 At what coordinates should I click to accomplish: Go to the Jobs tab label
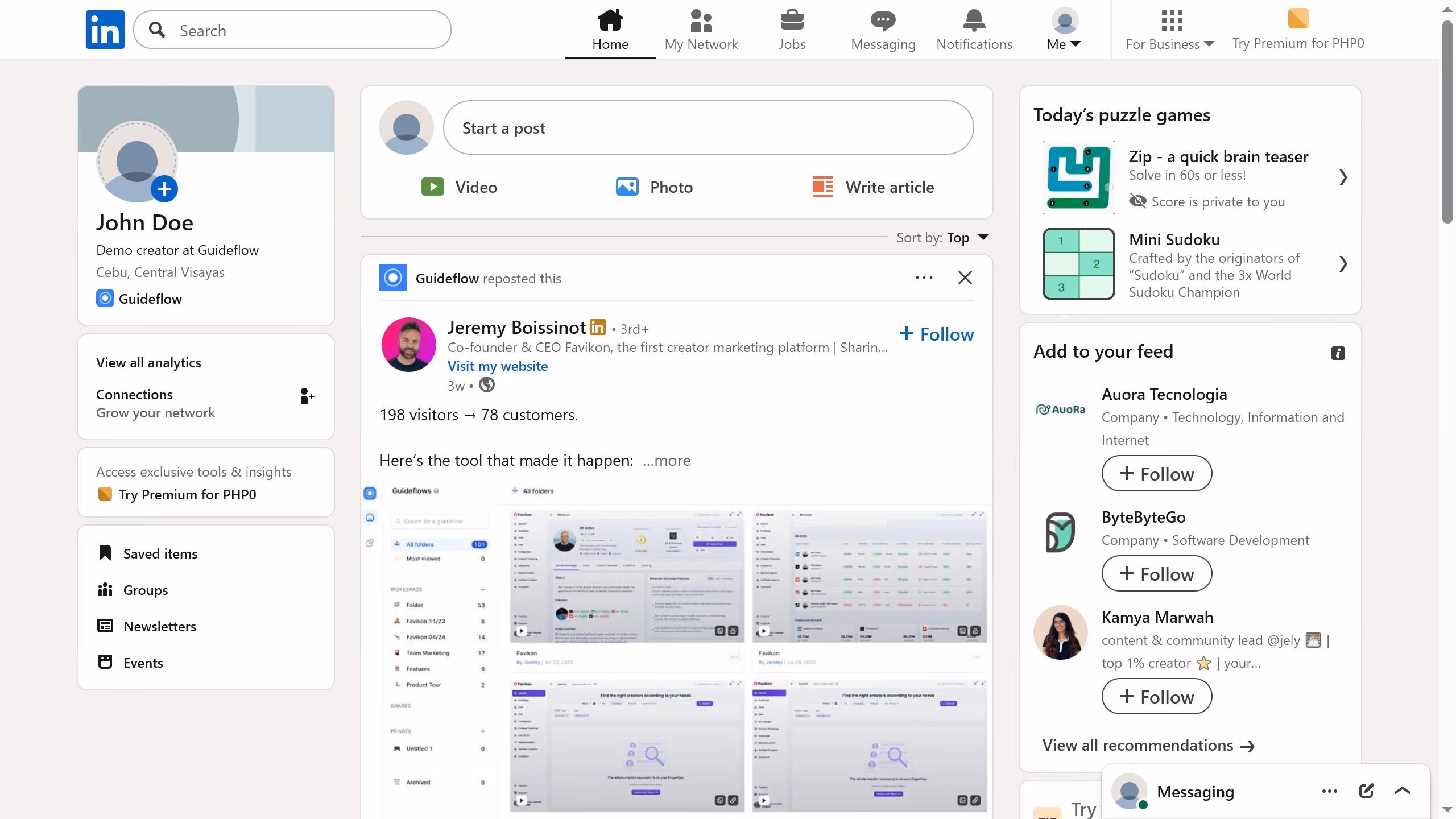point(792,44)
